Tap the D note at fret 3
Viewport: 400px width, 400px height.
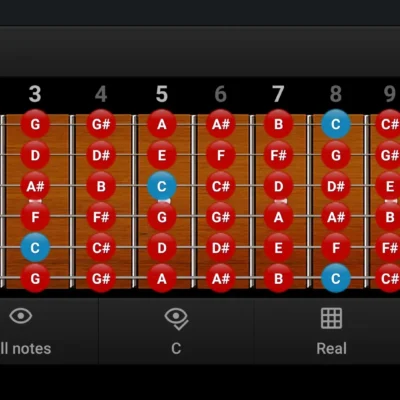coord(35,155)
